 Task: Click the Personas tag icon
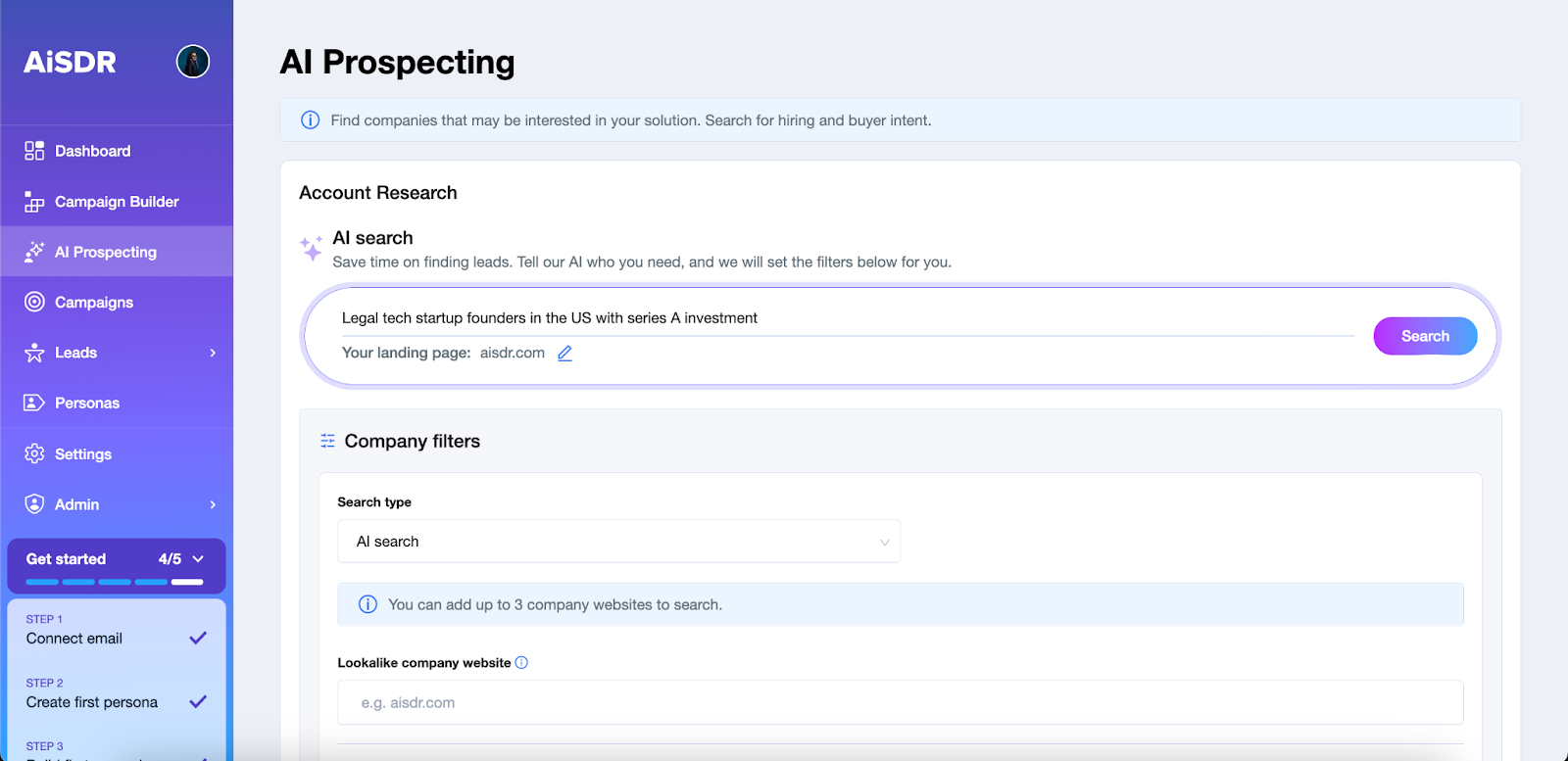[x=34, y=403]
